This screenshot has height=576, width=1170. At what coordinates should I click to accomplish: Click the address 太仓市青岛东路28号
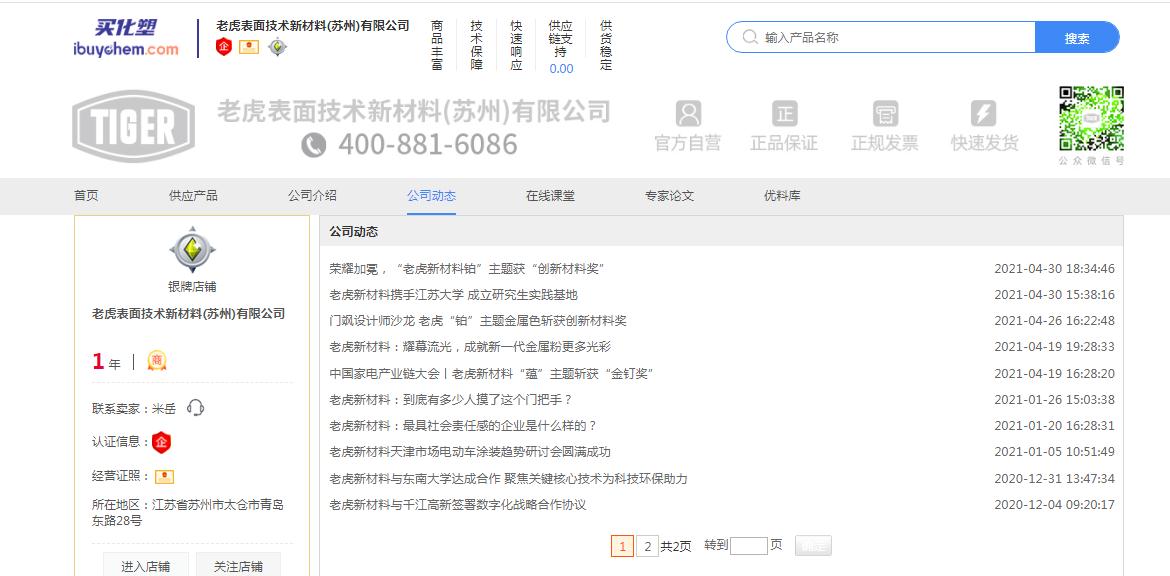(x=187, y=513)
